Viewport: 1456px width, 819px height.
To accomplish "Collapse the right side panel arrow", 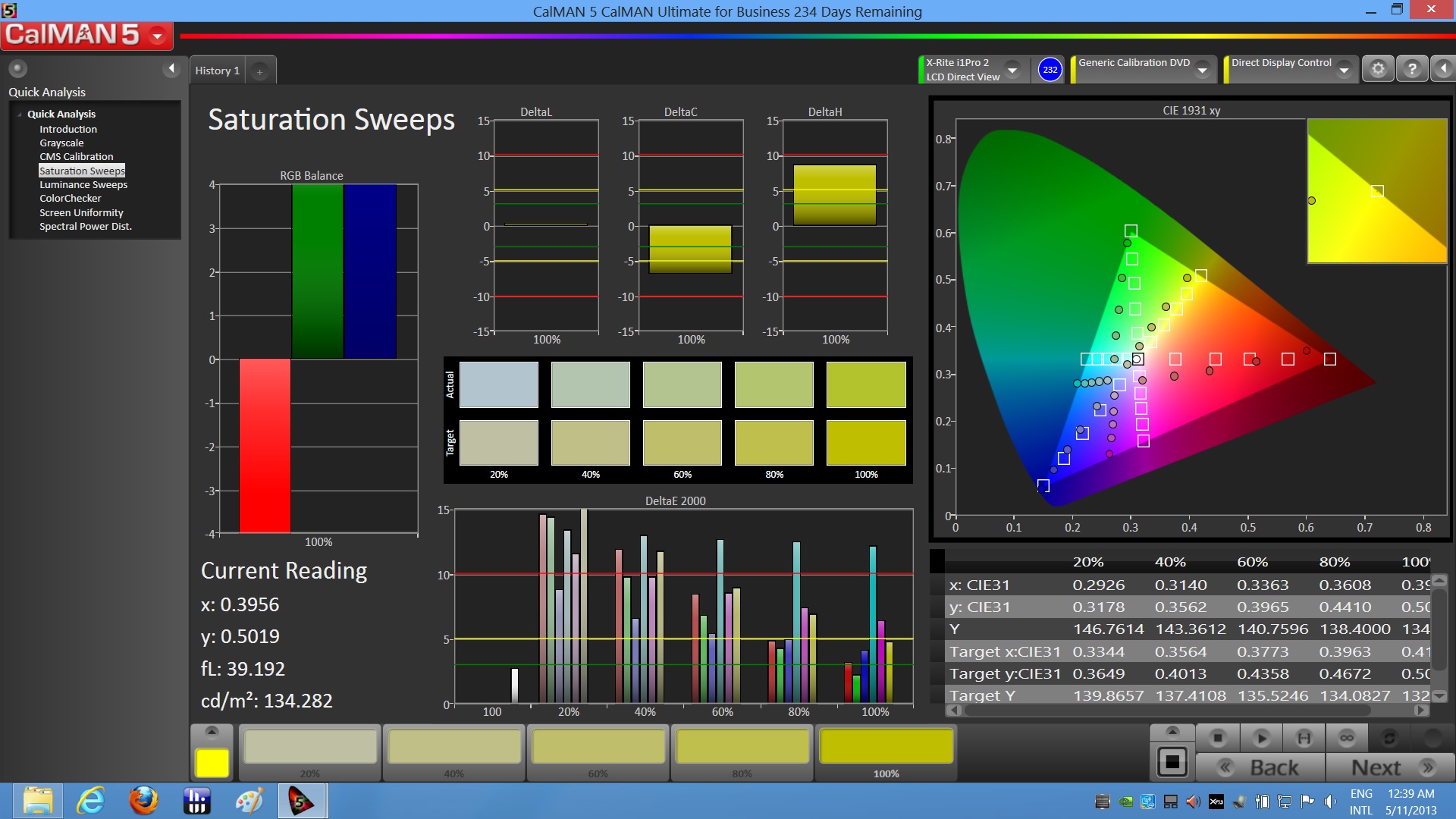I will 1443,69.
